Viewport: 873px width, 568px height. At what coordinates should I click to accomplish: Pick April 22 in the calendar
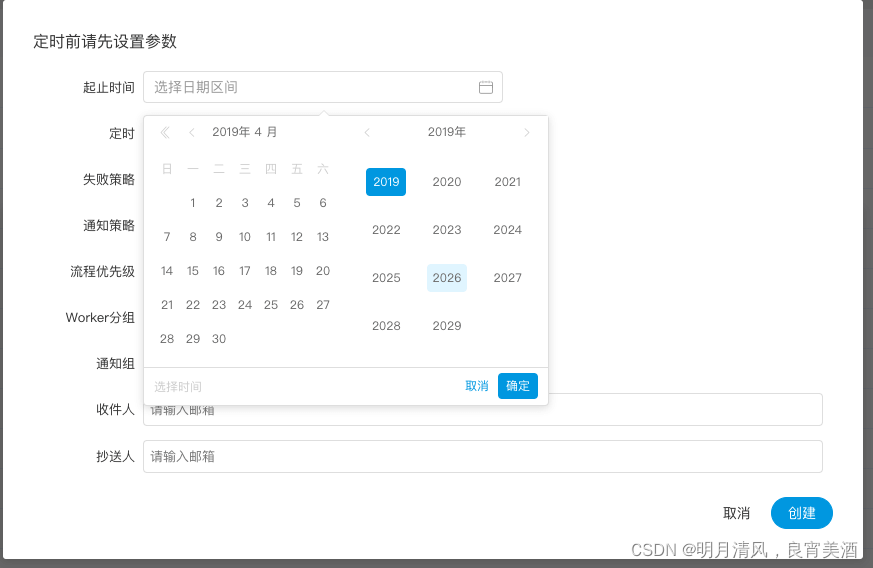193,305
